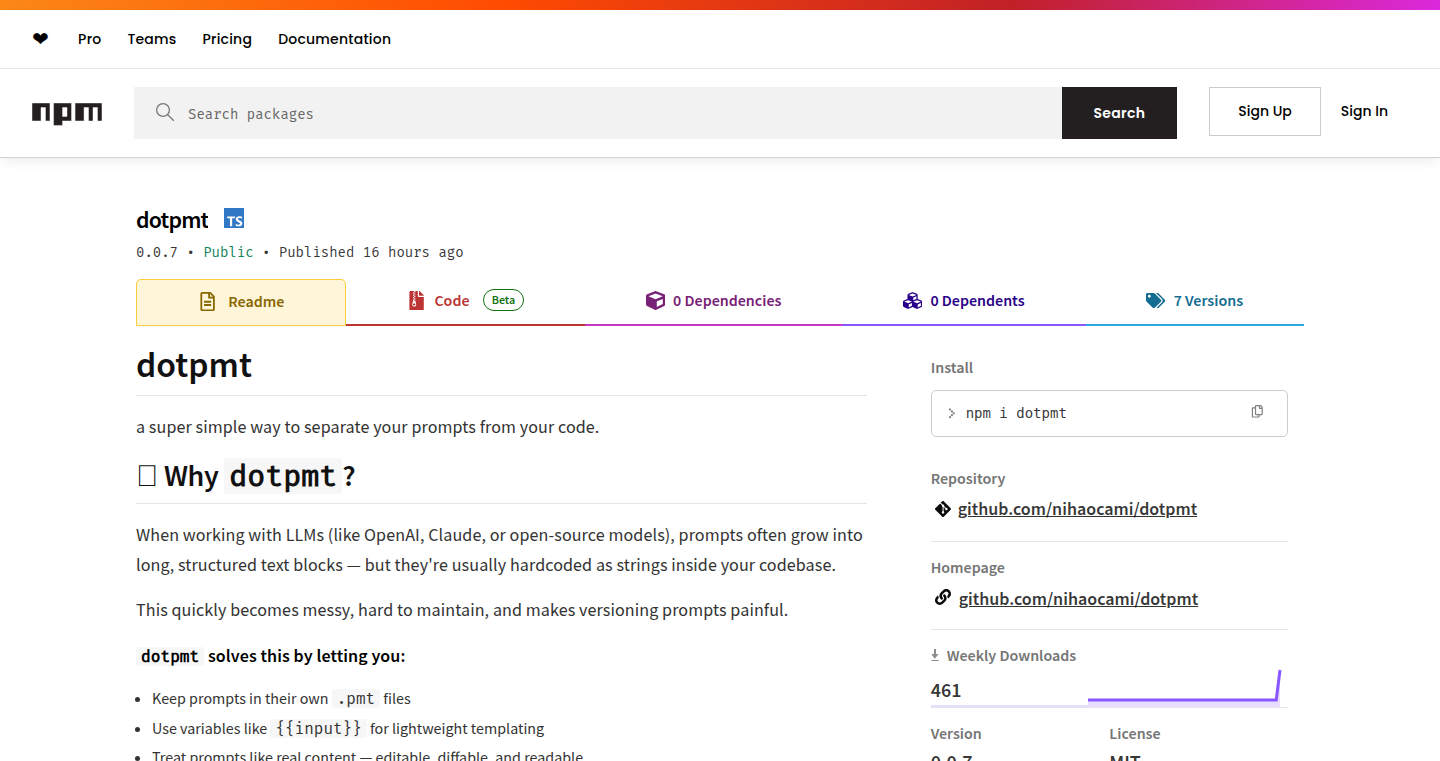Open the Pricing menu item
The height and width of the screenshot is (761, 1440).
pyautogui.click(x=227, y=39)
